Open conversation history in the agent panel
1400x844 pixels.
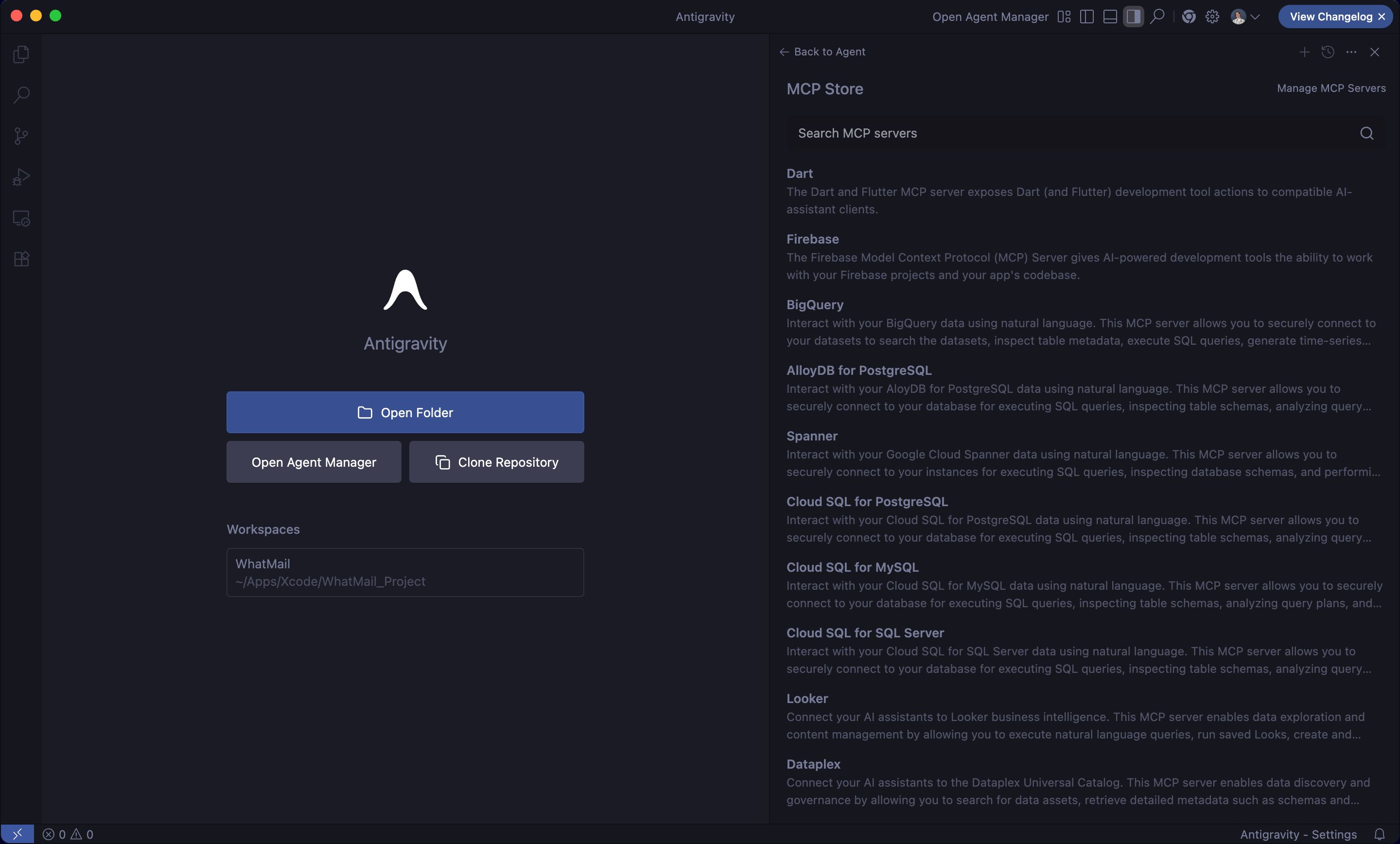coord(1328,53)
